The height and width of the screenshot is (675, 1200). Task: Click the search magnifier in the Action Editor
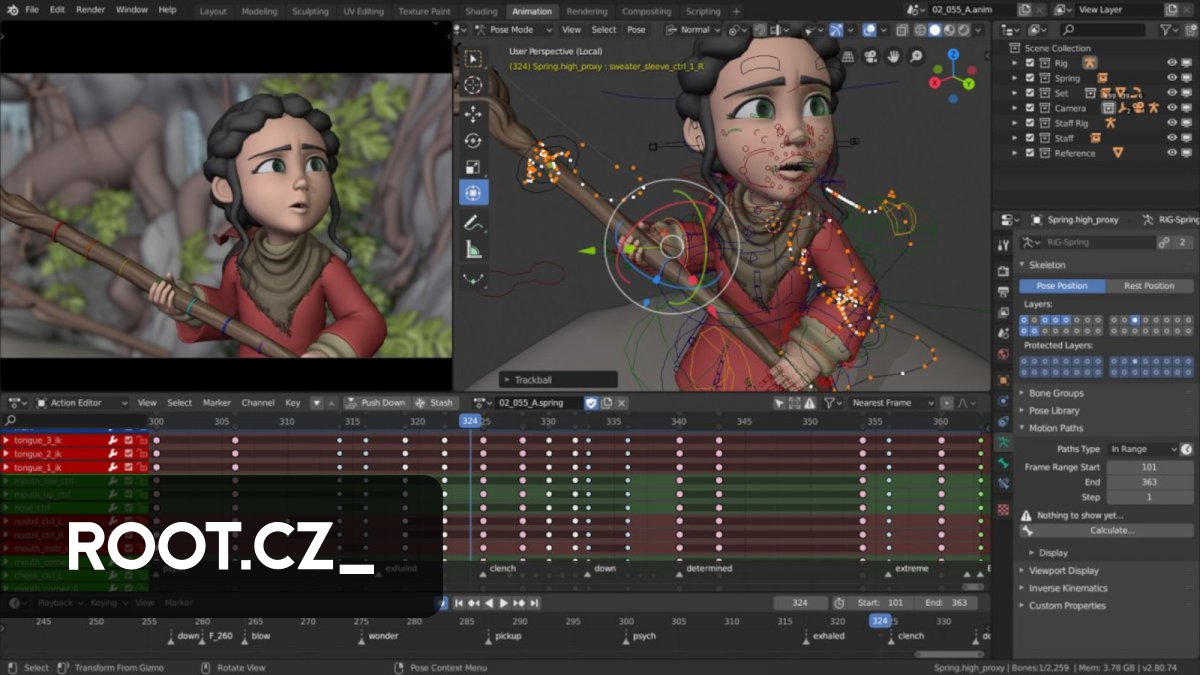(x=11, y=420)
